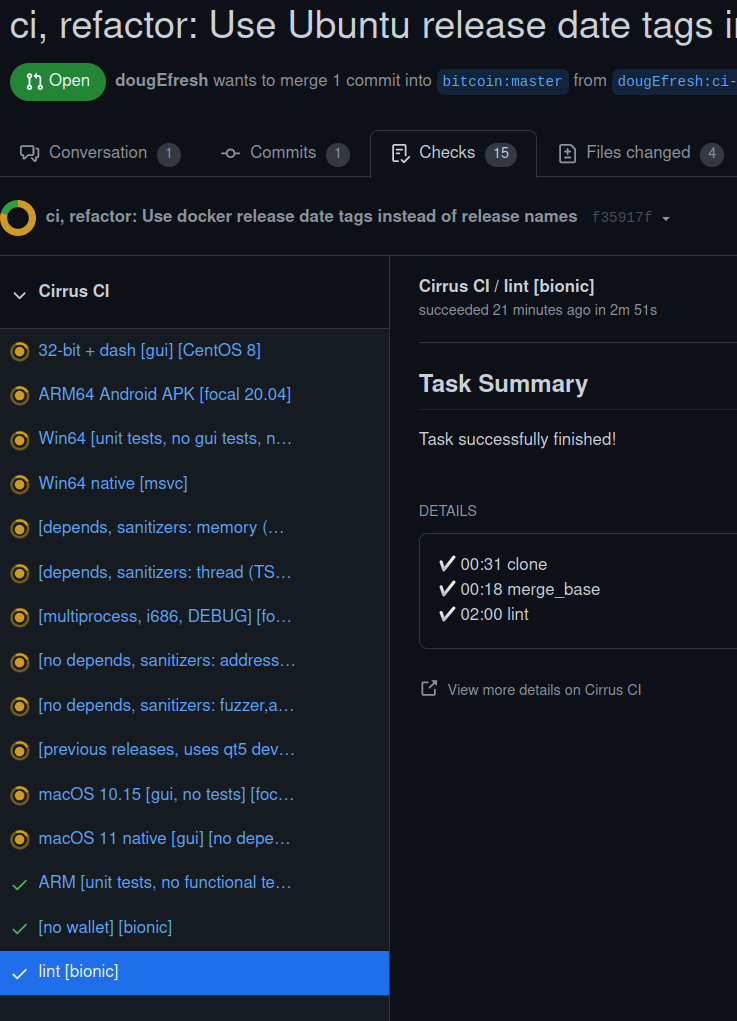Open the bitcoin:master base branch link
The image size is (737, 1021).
[502, 81]
